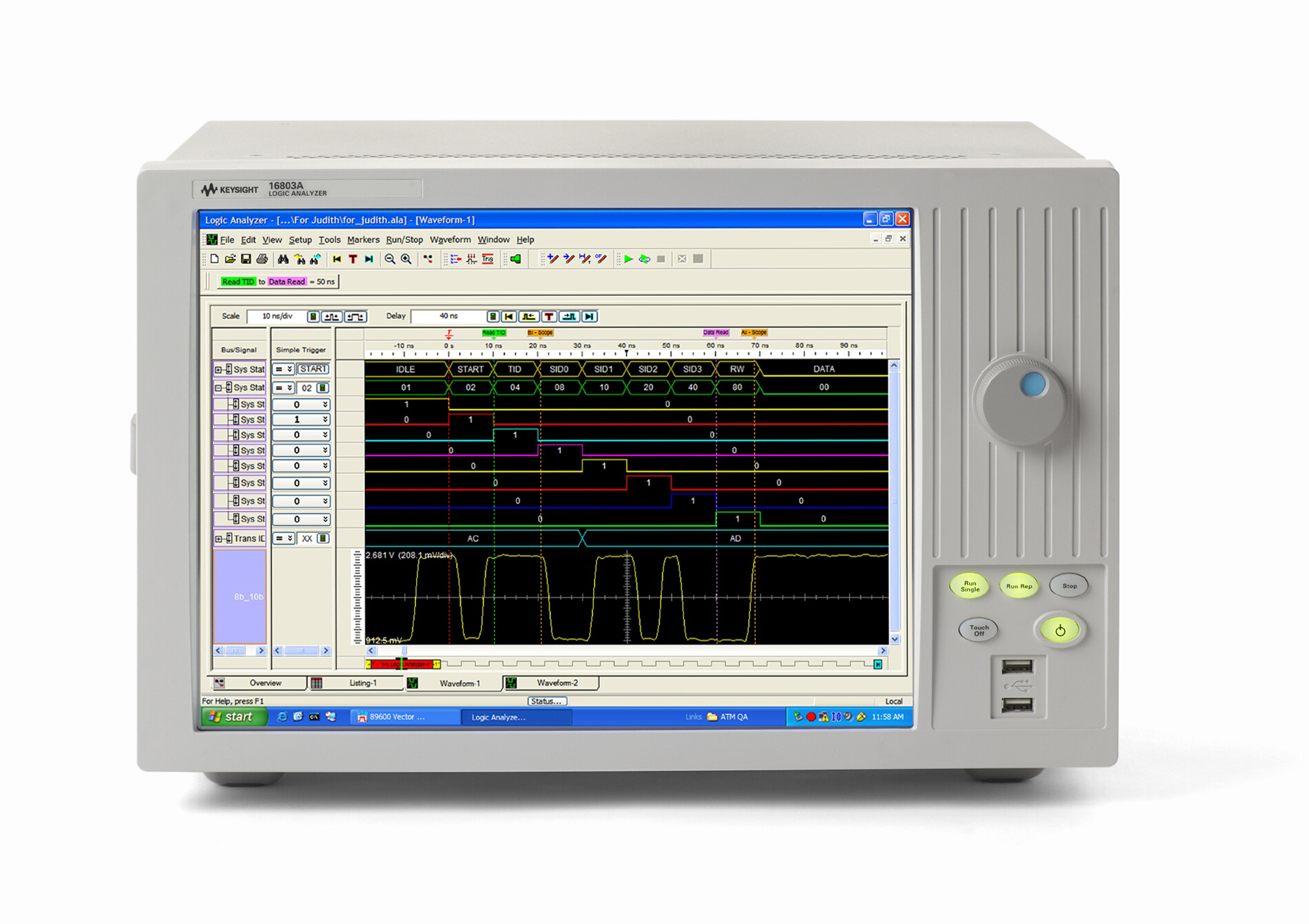The height and width of the screenshot is (924, 1309).
Task: Click the Windows start button
Action: click(x=232, y=717)
